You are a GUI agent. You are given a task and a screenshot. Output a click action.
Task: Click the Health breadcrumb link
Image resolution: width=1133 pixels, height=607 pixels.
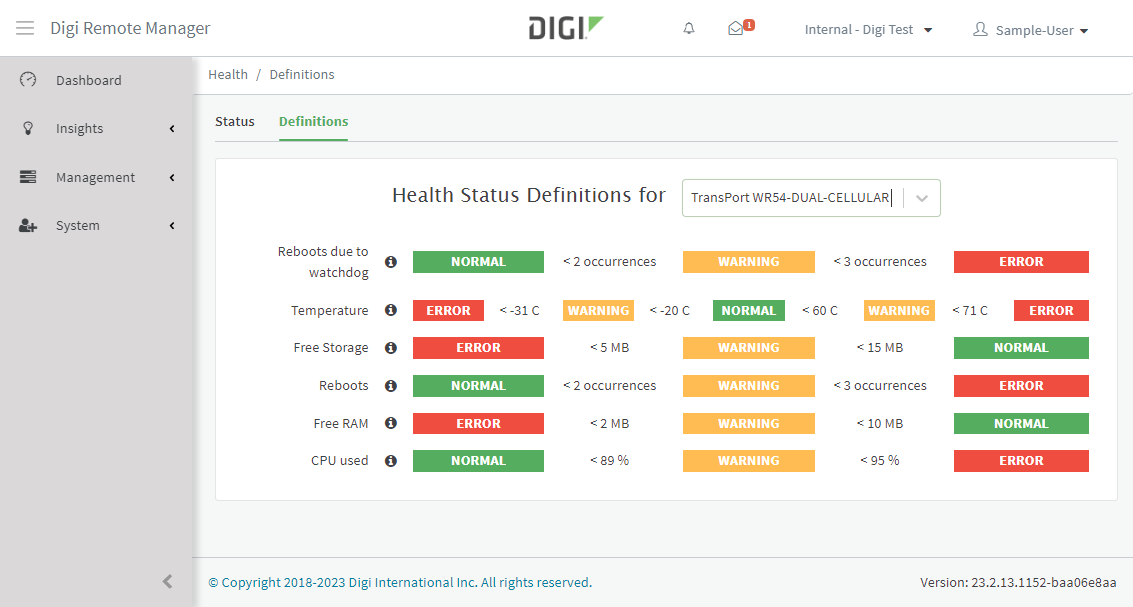click(228, 74)
